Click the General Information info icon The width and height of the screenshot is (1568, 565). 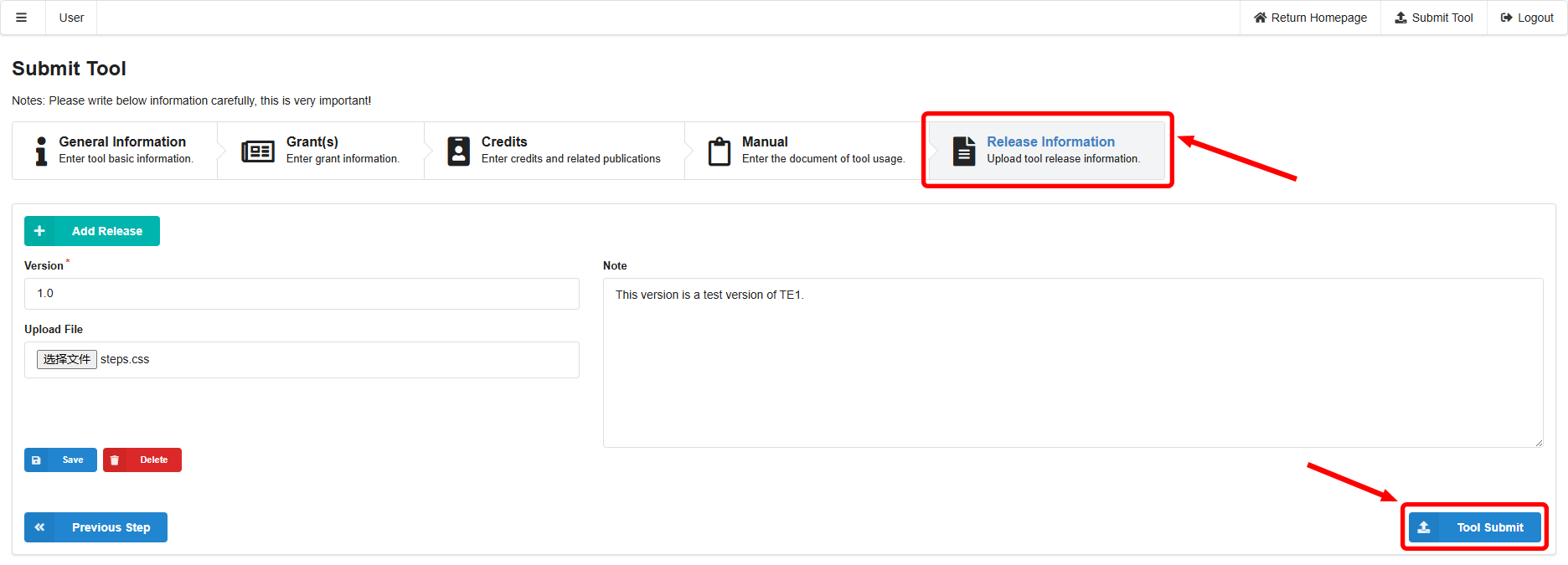tap(41, 151)
